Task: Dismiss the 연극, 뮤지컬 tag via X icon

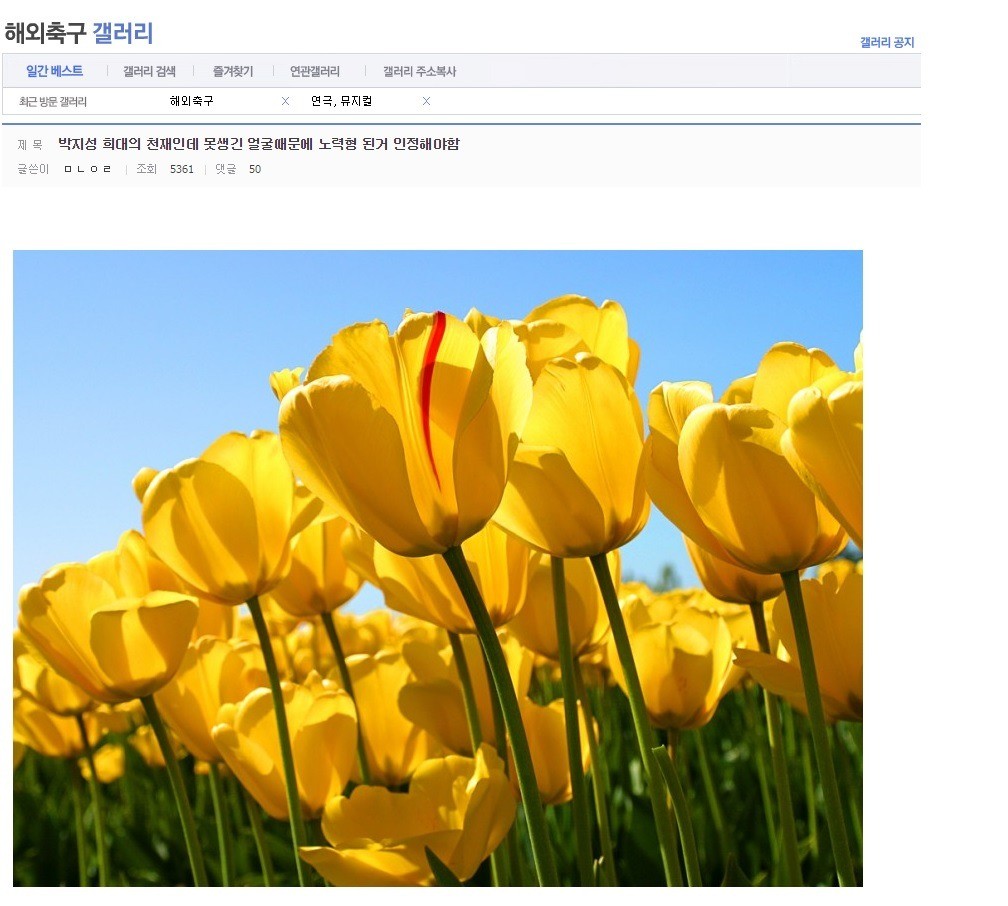Action: [x=425, y=100]
